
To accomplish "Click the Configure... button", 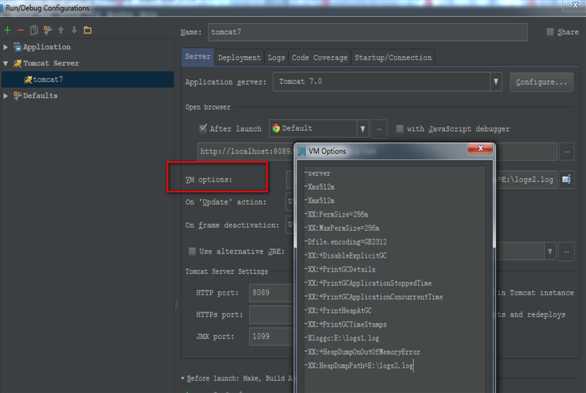I will coord(542,82).
